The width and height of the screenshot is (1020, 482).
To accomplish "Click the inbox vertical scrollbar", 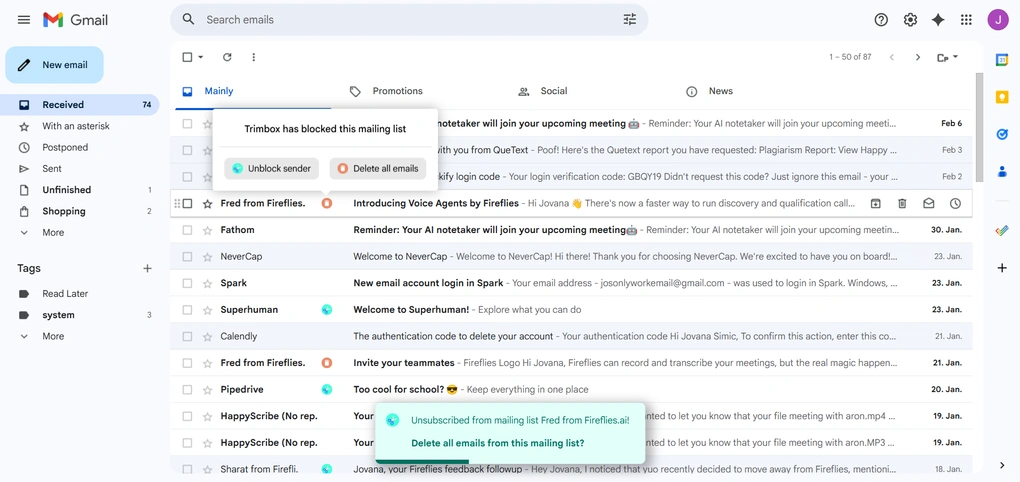I will (979, 127).
